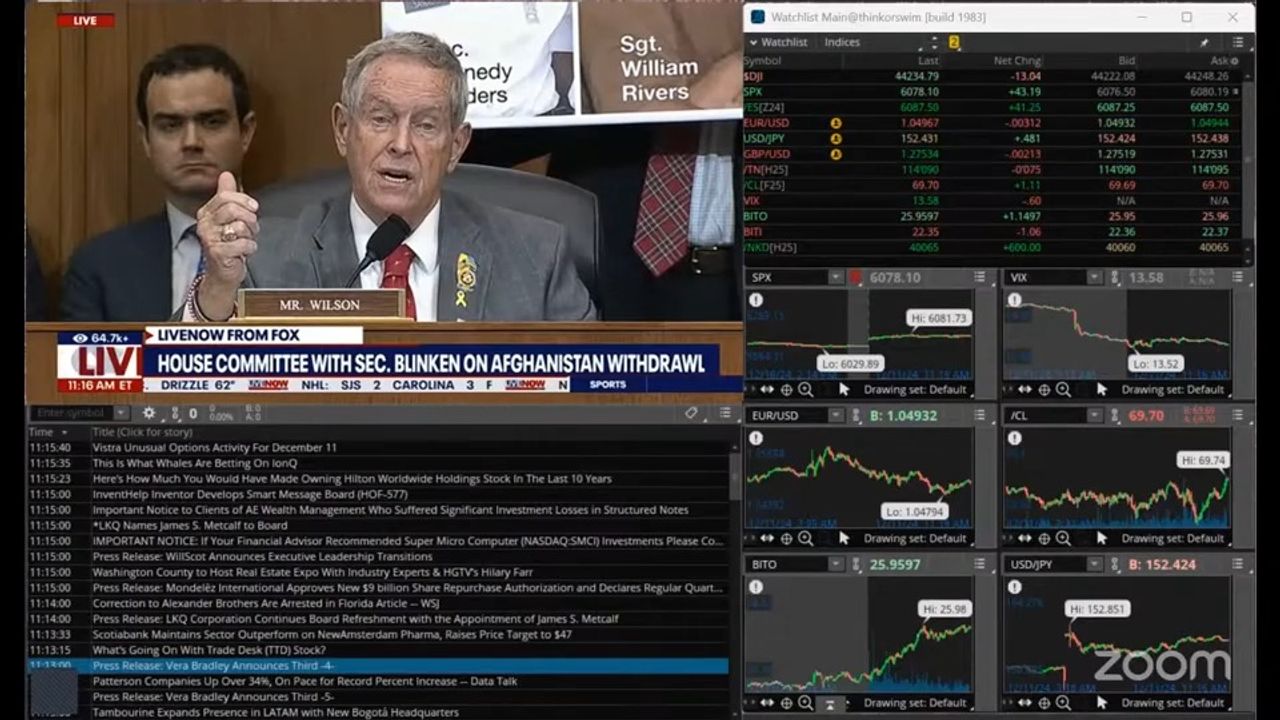1280x720 pixels.
Task: Click the zoom magnifier on SPX chart
Action: (x=804, y=390)
